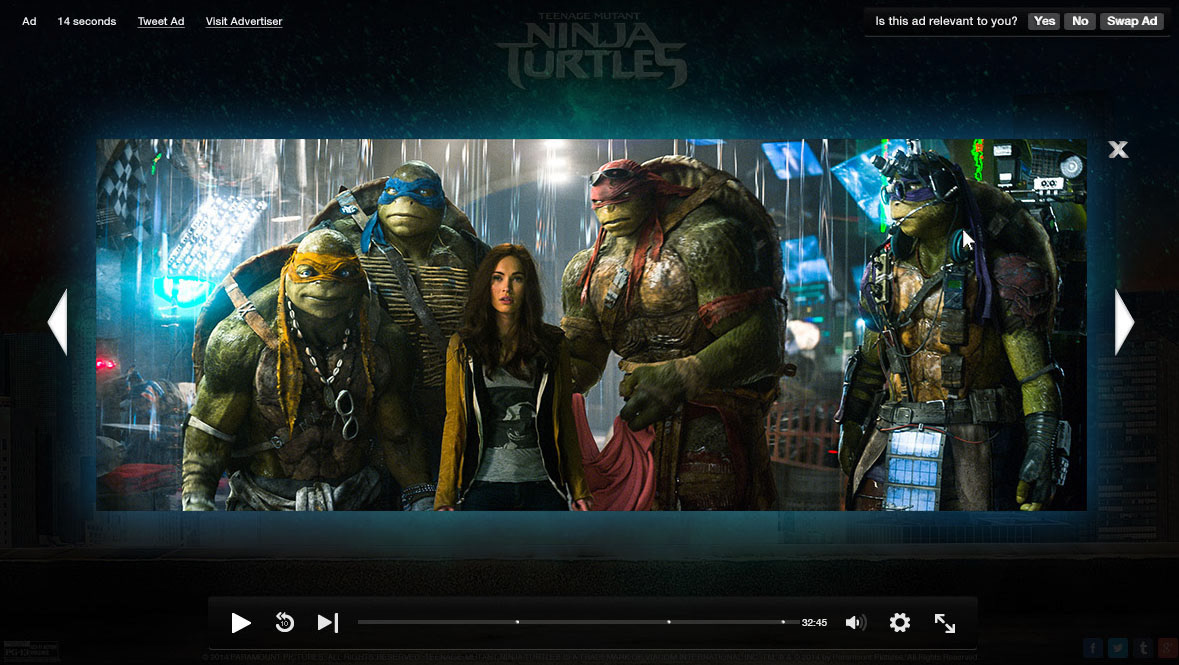Open the dimmed Tumblr icon
Screen dimensions: 1179x665
coord(1143,648)
